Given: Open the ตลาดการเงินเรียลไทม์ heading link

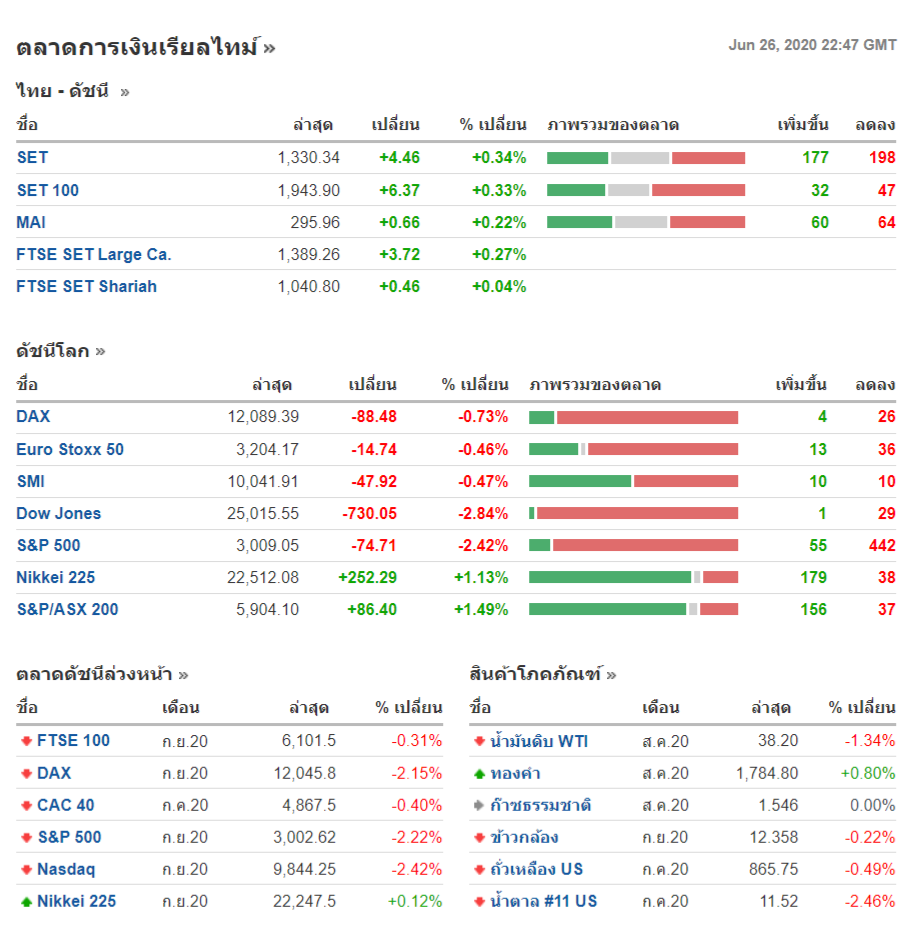Looking at the screenshot, I should [146, 47].
